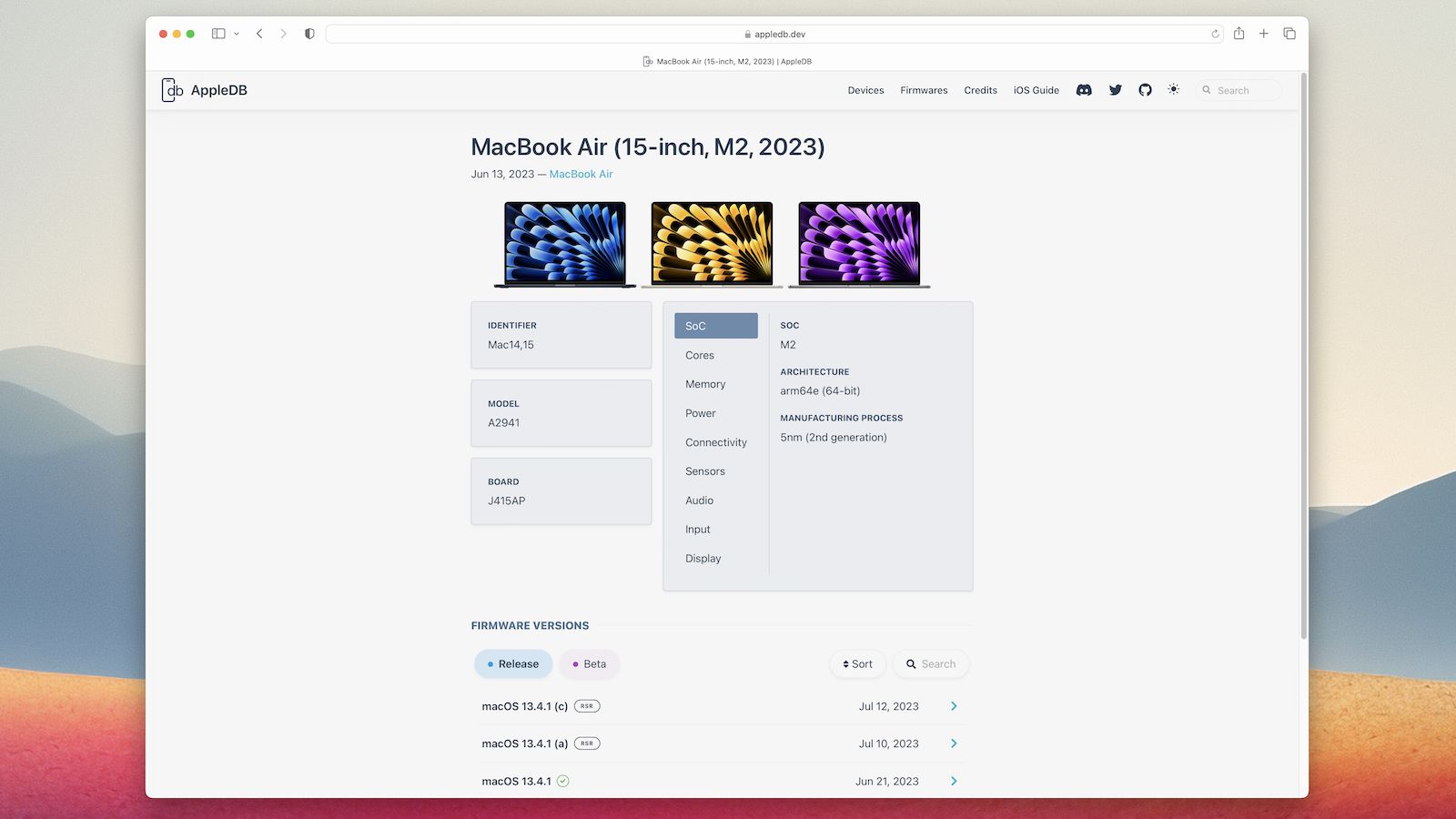The image size is (1456, 819).
Task: Toggle light/dark theme sun icon
Action: tap(1174, 89)
